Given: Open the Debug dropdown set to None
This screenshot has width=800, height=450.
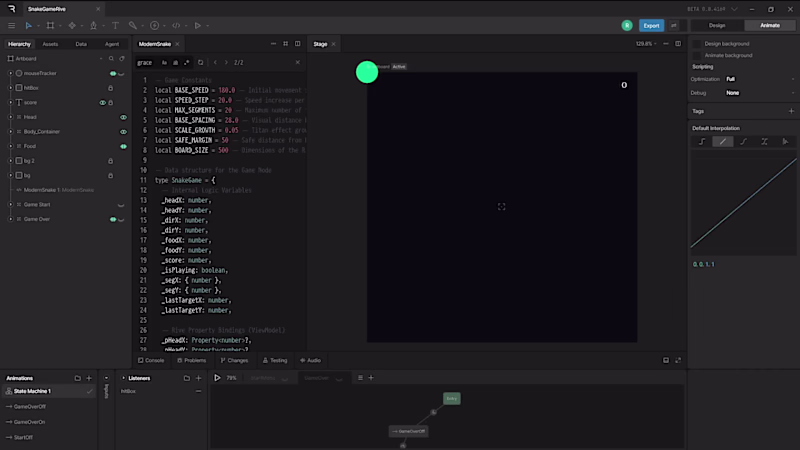Looking at the screenshot, I should [x=760, y=93].
